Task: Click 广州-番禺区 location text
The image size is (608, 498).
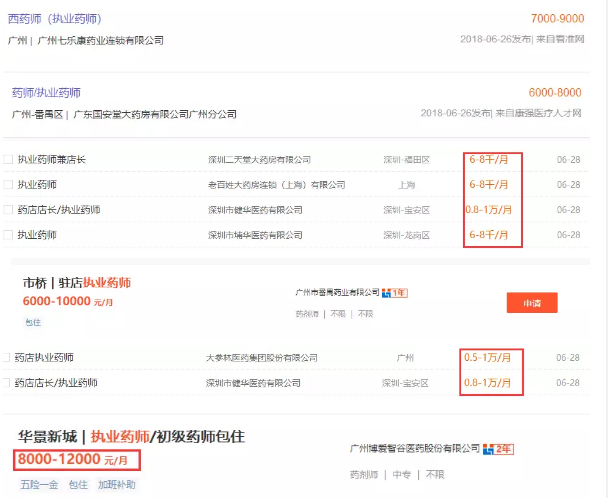Action: tap(37, 114)
